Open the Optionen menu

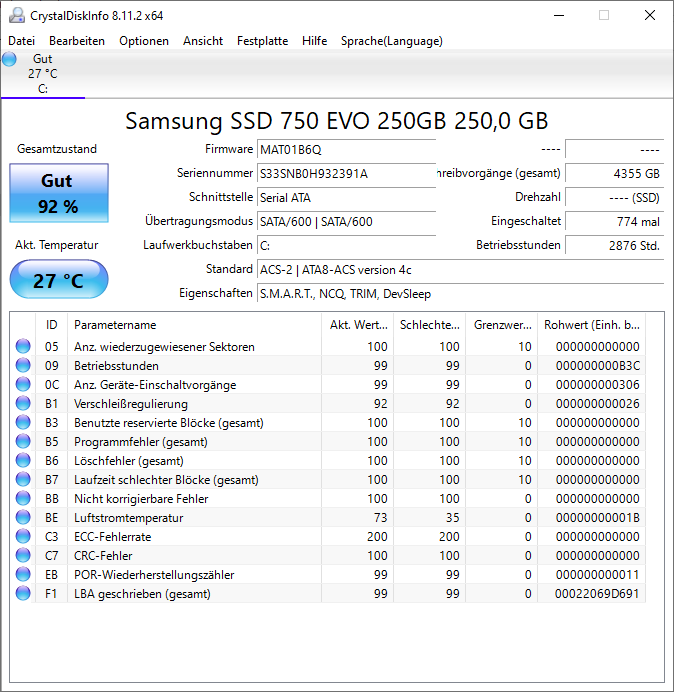pyautogui.click(x=144, y=41)
